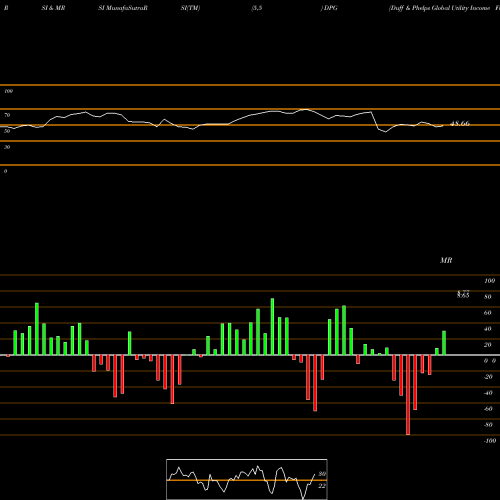Click the RSI value label '48.66'
Viewport: 500px width, 500px height.
coord(460,123)
